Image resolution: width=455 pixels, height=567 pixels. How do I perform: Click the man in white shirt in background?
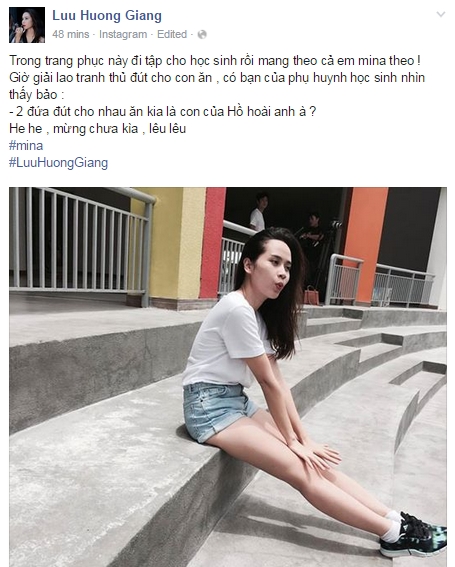pyautogui.click(x=258, y=212)
